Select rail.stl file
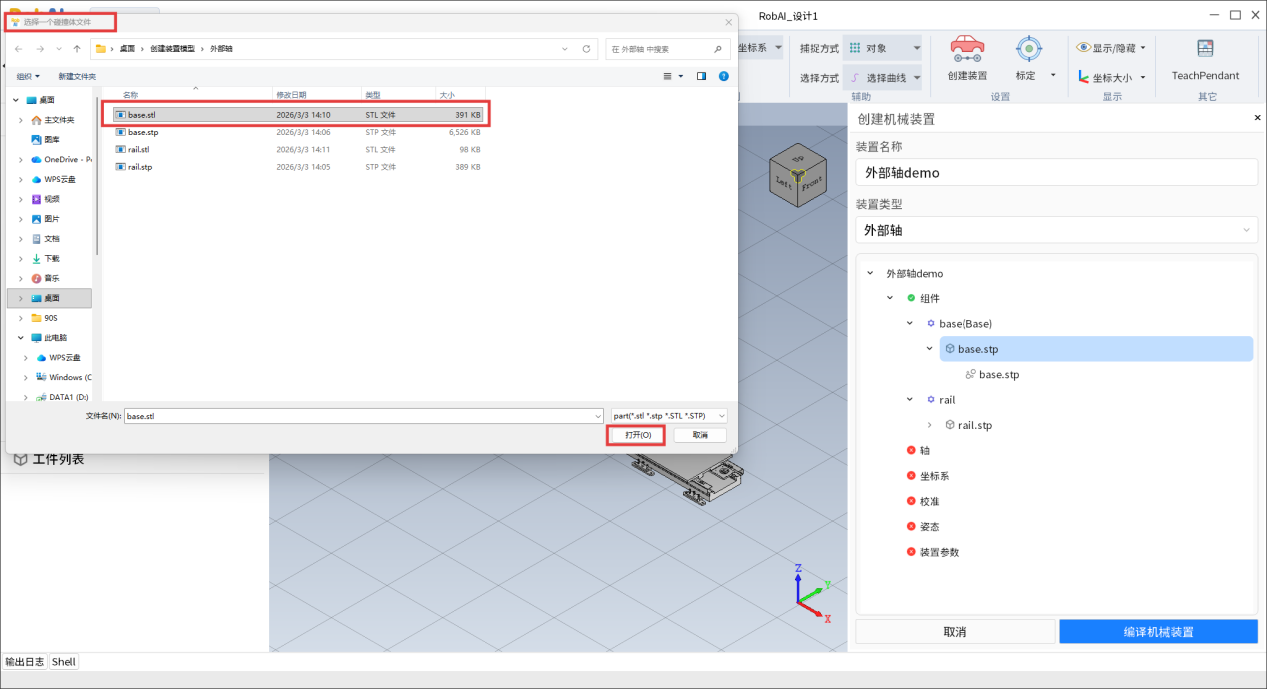 (297, 149)
